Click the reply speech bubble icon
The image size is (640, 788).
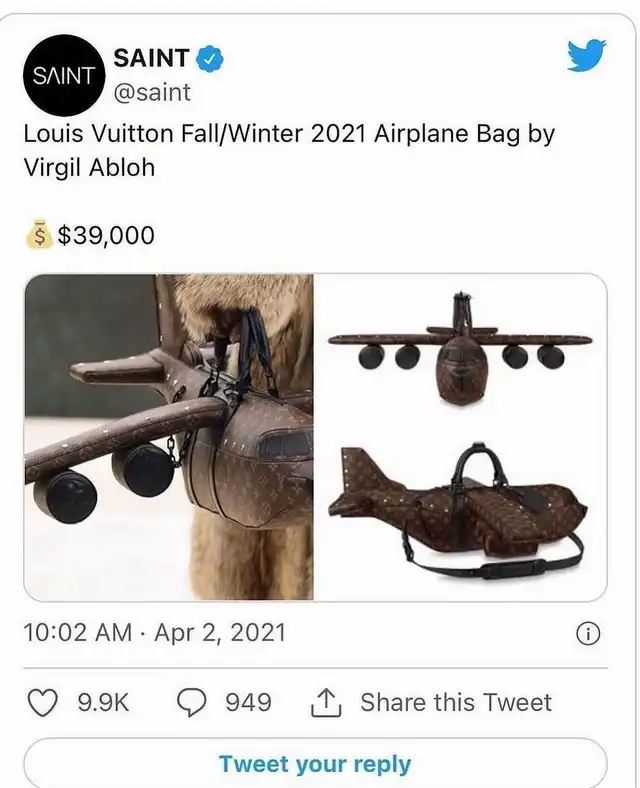[191, 702]
